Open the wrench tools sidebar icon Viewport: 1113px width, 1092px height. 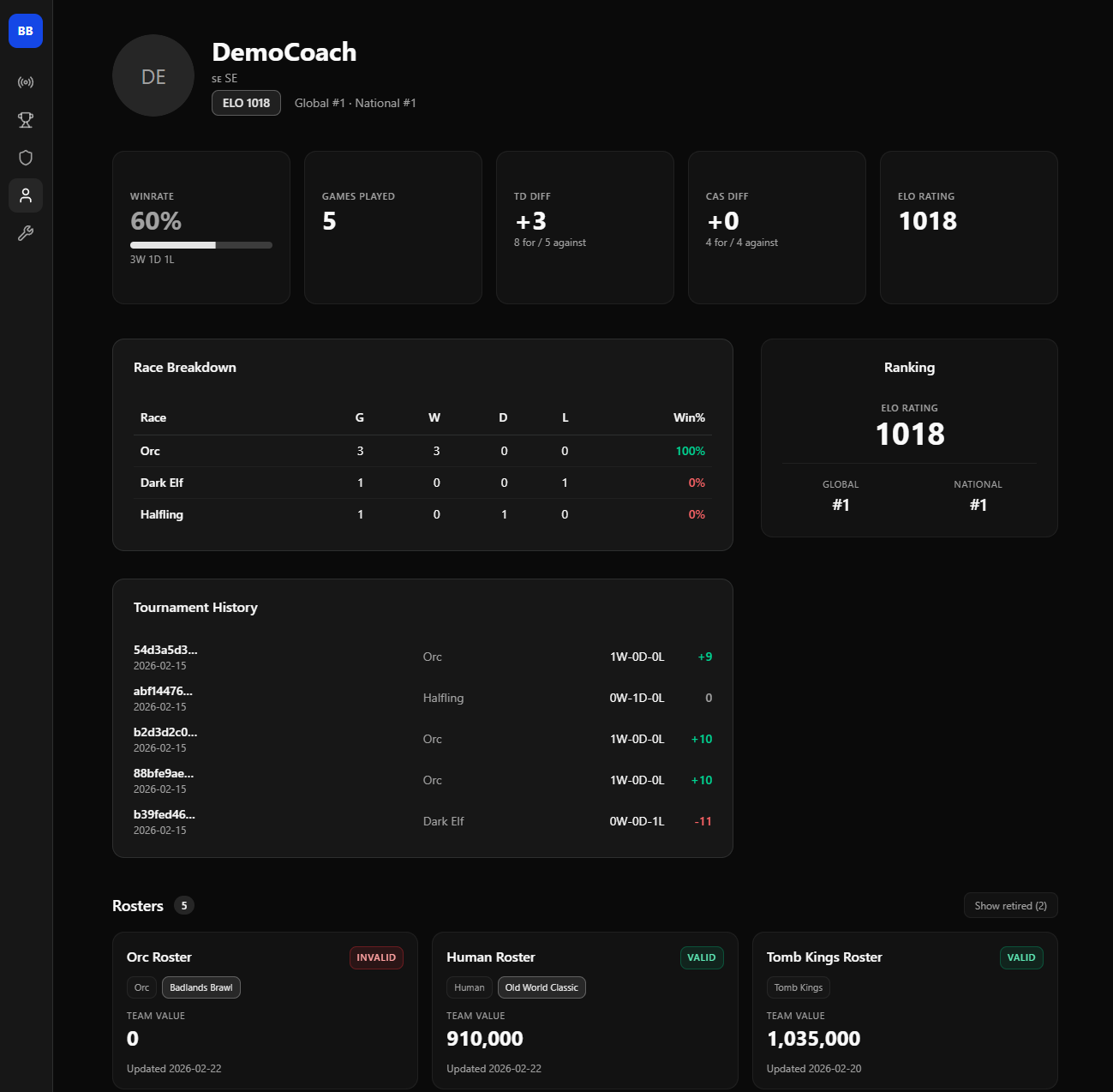coord(26,233)
